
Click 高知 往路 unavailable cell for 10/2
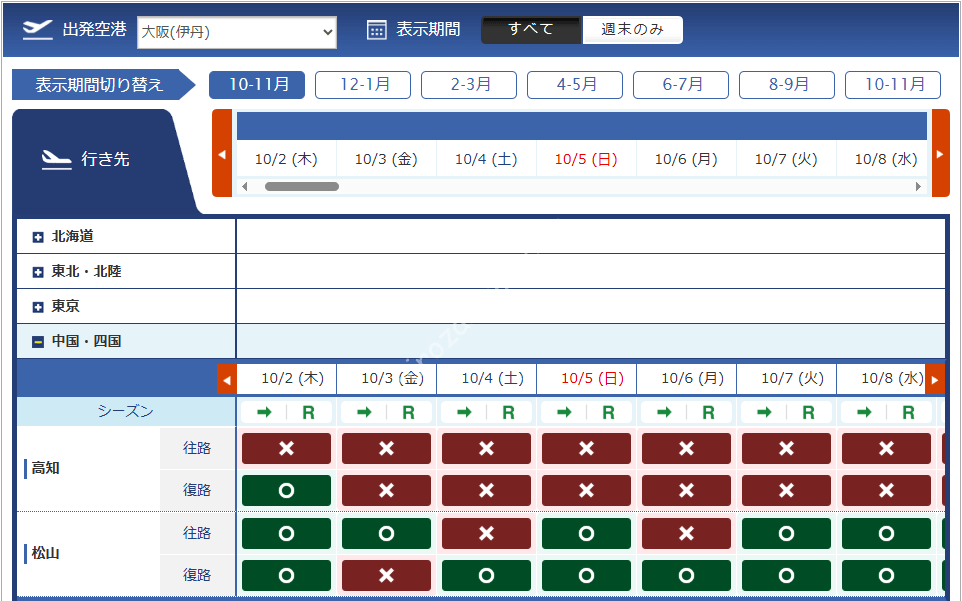(287, 448)
